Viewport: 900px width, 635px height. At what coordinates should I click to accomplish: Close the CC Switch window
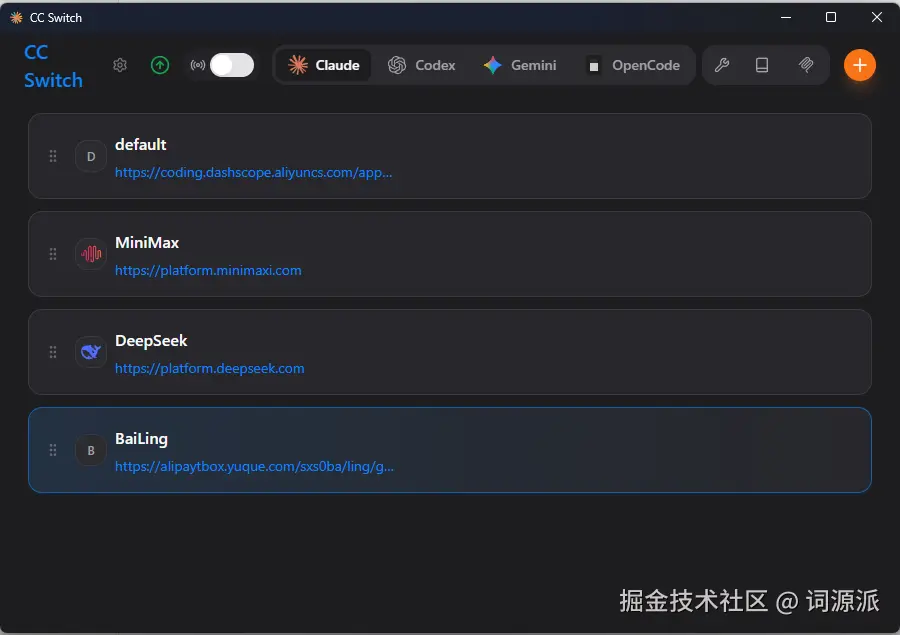[876, 17]
